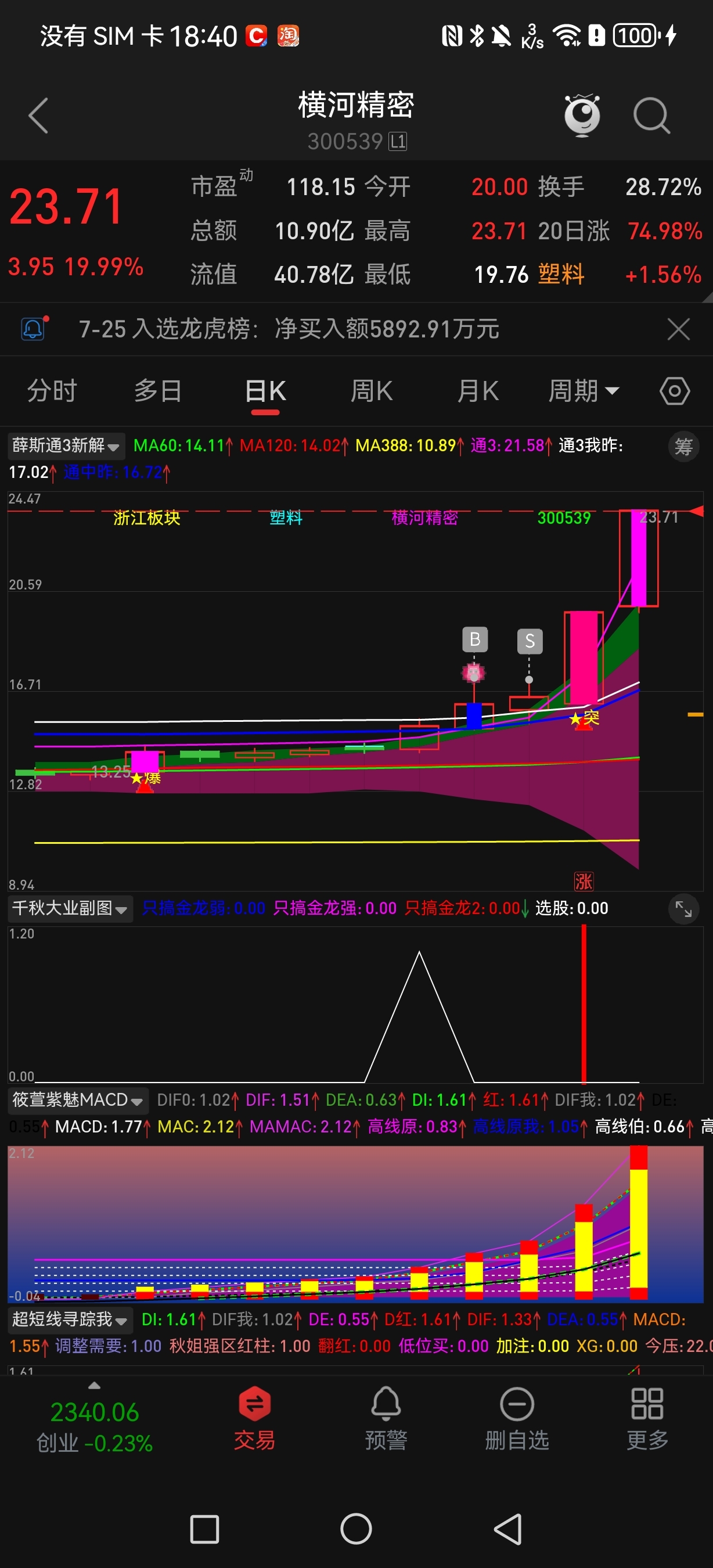Tap the S sell marker on chart
This screenshot has height=1568, width=713.
click(x=530, y=641)
